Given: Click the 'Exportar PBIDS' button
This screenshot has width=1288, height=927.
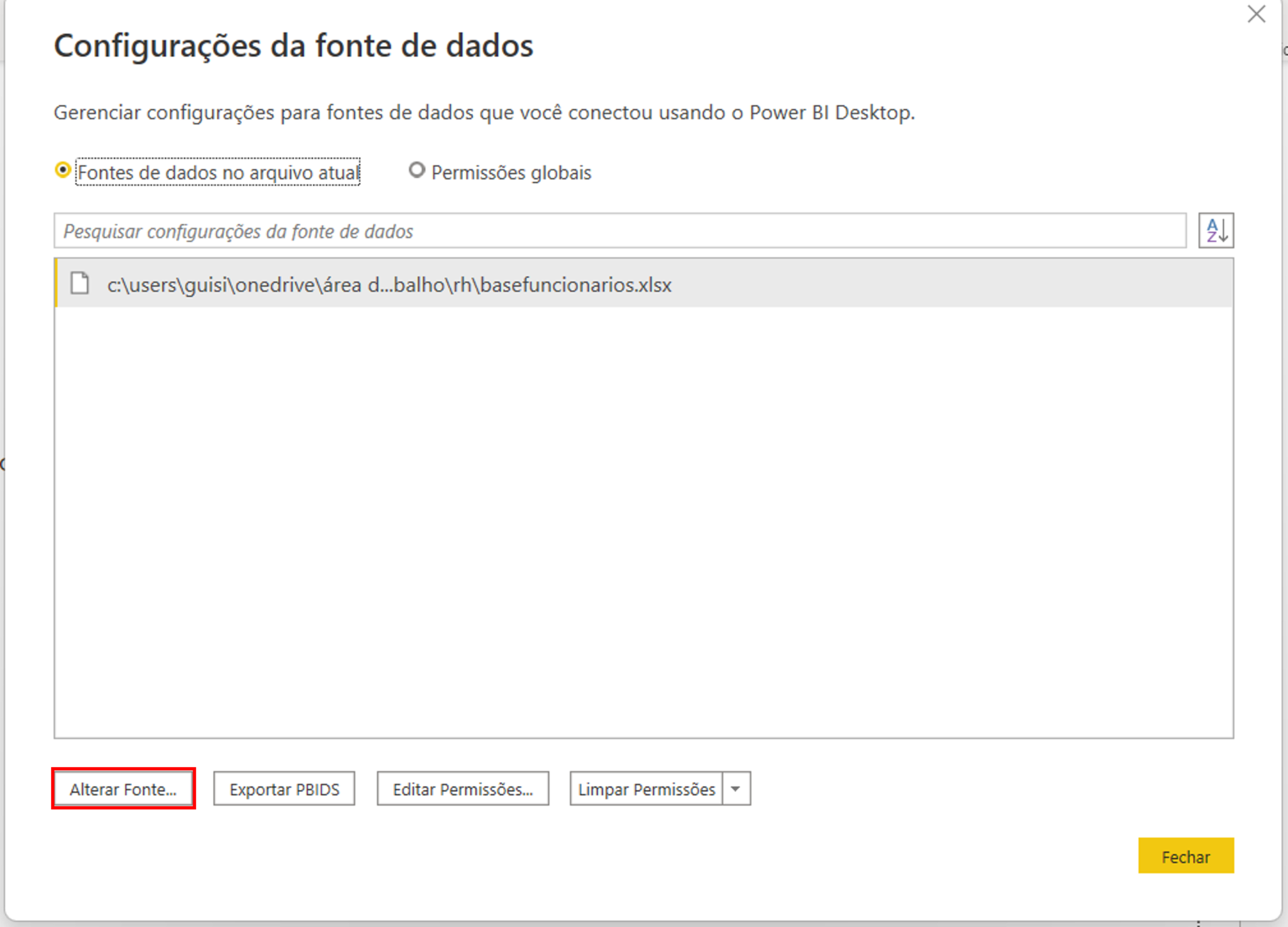Looking at the screenshot, I should (284, 789).
